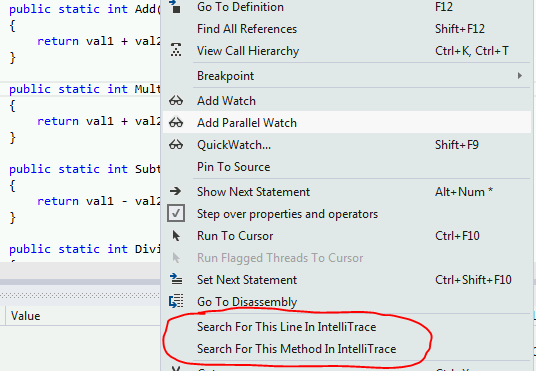Screen dimensions: 536x371
Task: Click return statement inside Add method
Action: [99, 41]
